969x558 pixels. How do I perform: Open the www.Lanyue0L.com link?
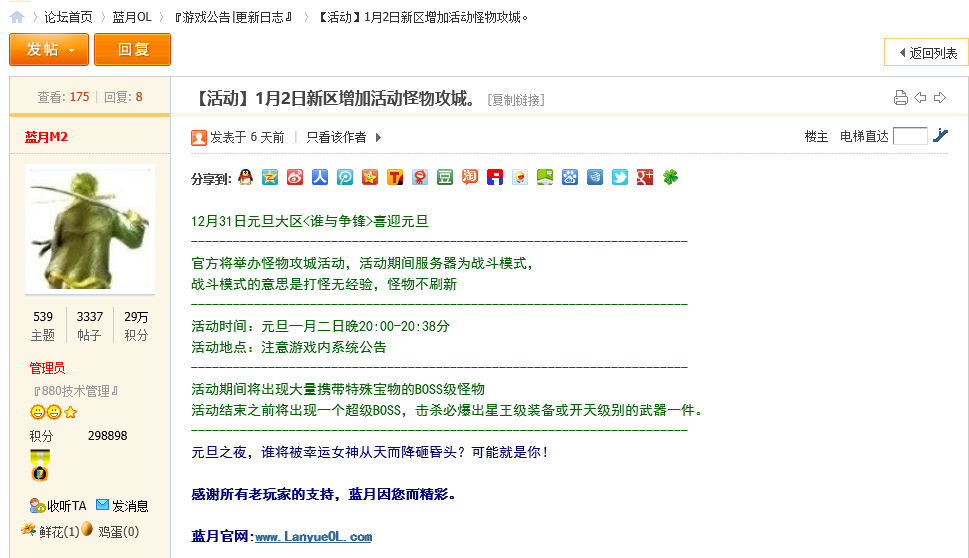pyautogui.click(x=313, y=537)
